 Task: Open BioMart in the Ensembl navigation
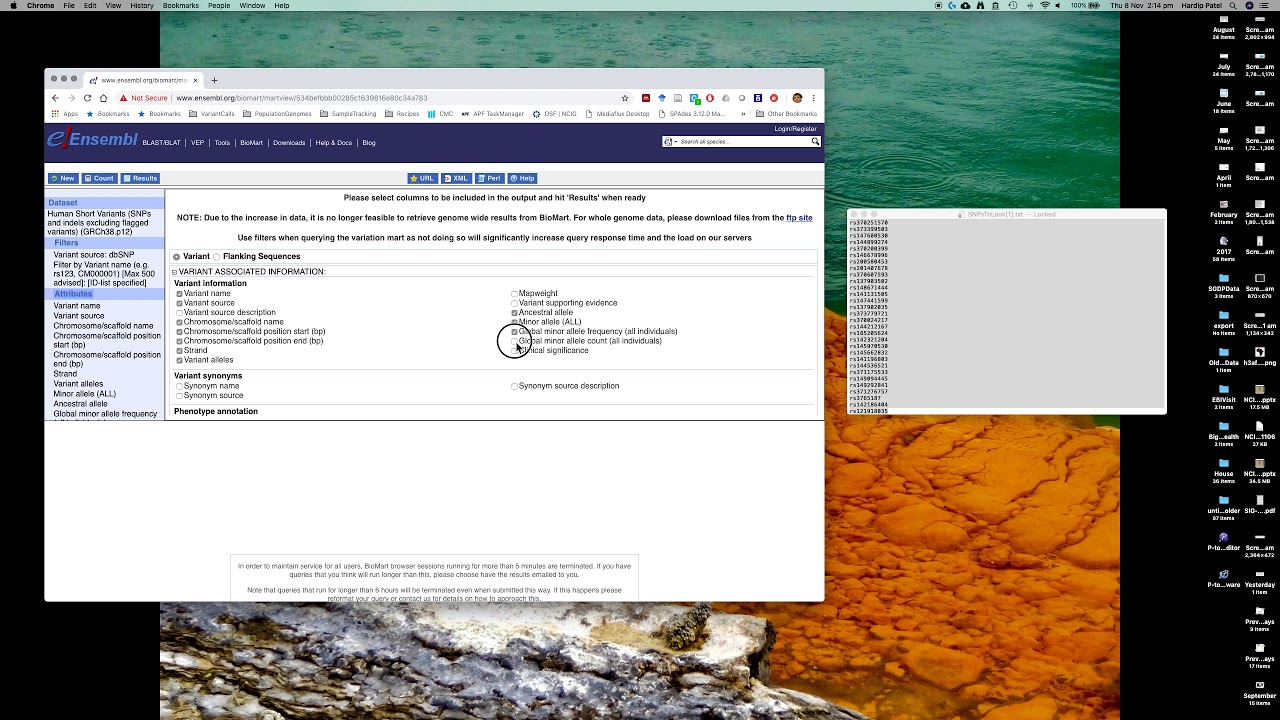click(251, 143)
